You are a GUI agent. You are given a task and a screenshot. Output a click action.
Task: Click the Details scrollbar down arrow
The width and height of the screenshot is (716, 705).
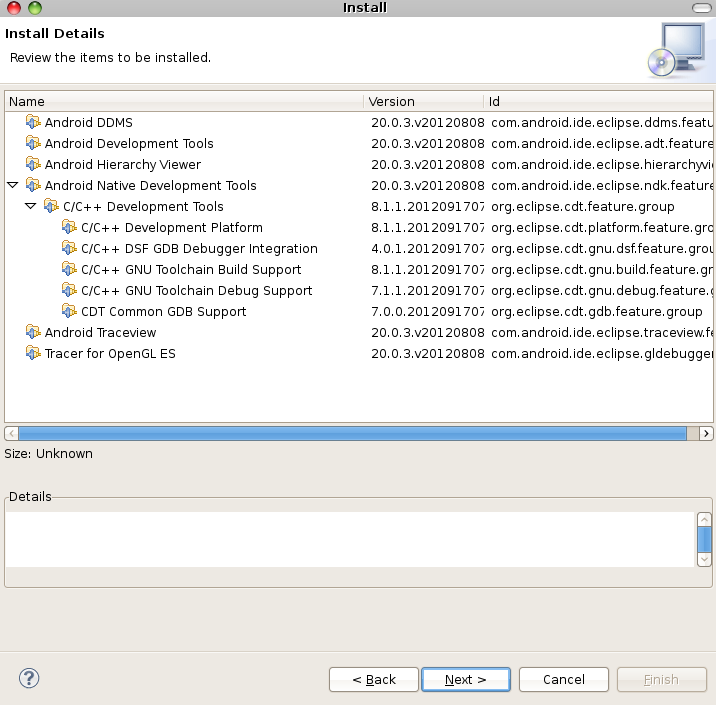(705, 559)
